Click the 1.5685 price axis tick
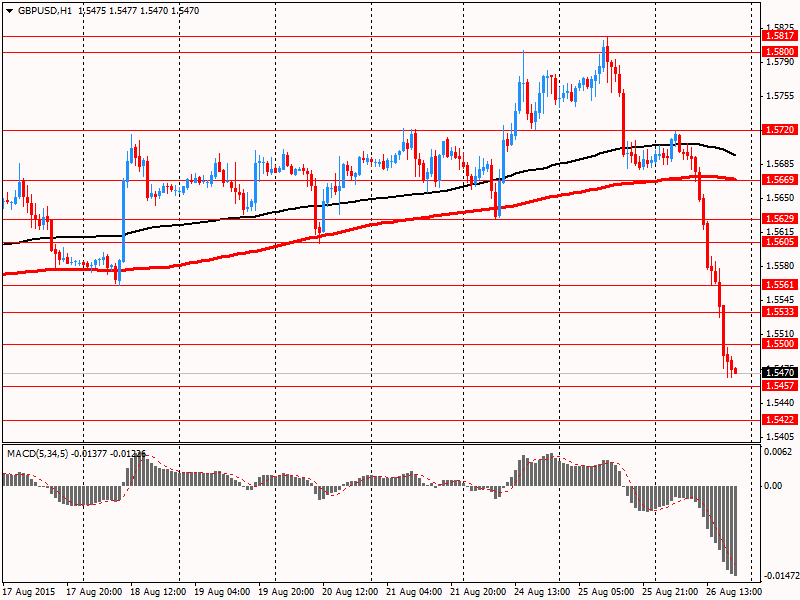800x600 pixels. coord(780,164)
